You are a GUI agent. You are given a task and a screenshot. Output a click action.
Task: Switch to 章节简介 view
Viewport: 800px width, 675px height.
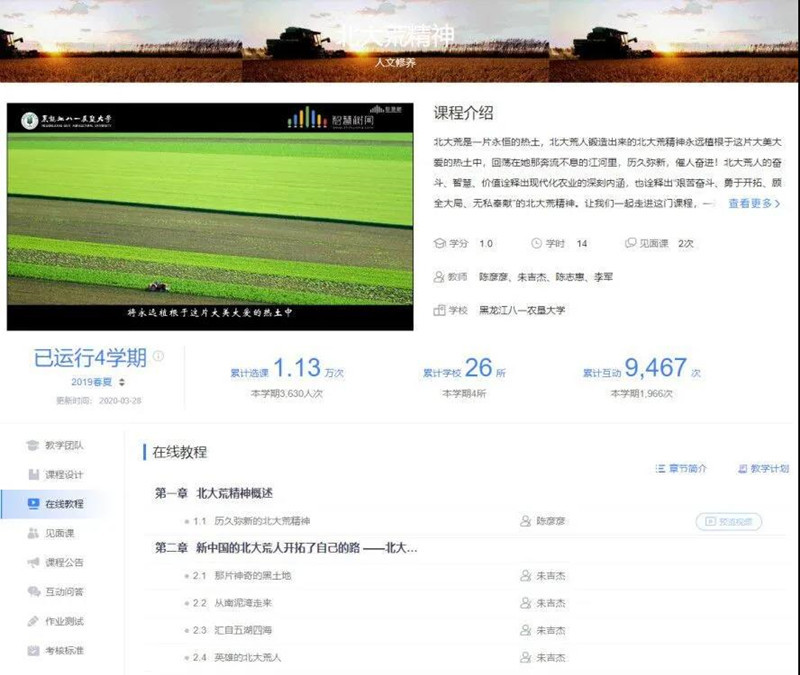tap(681, 468)
